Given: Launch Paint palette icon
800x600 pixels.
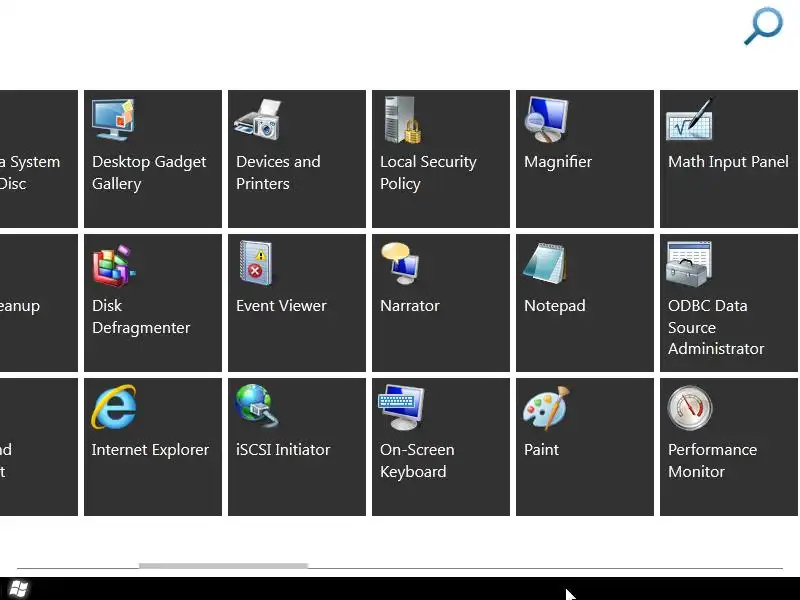Looking at the screenshot, I should click(546, 407).
